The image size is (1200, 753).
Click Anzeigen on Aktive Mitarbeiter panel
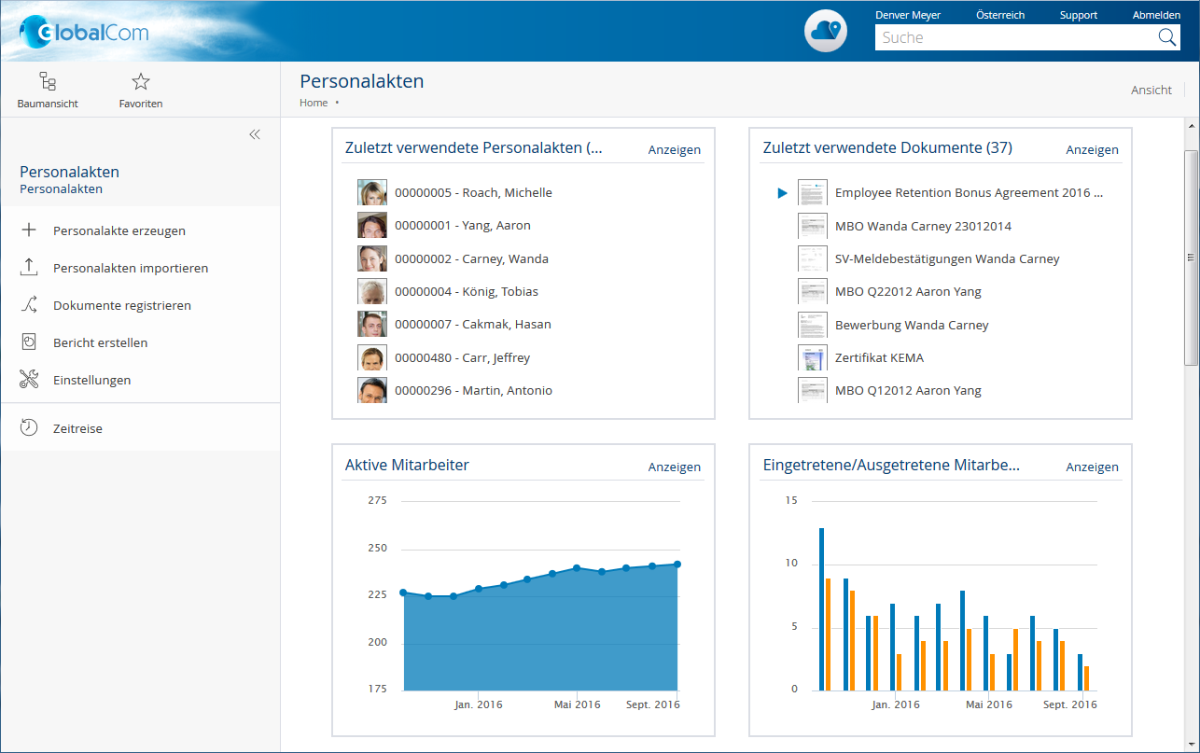point(674,467)
